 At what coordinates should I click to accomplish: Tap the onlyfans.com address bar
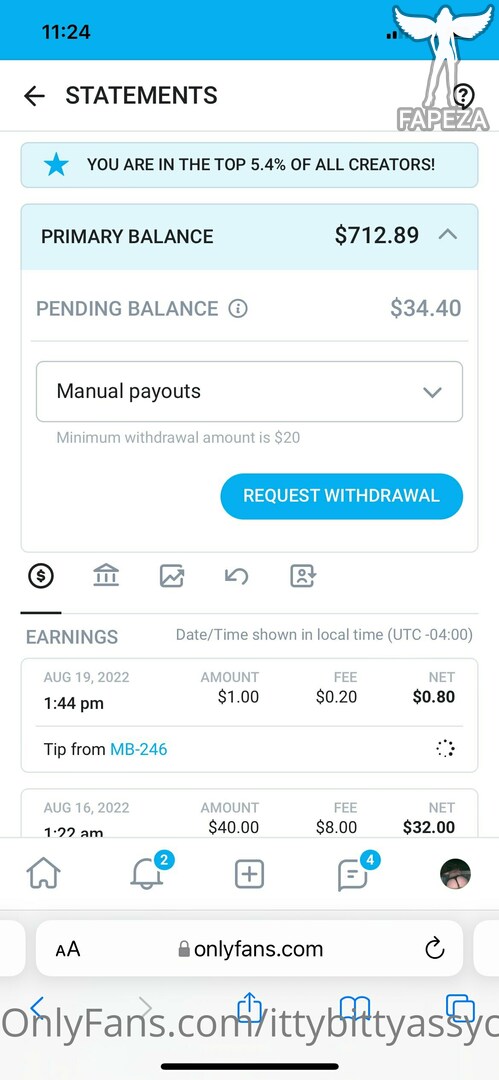249,948
